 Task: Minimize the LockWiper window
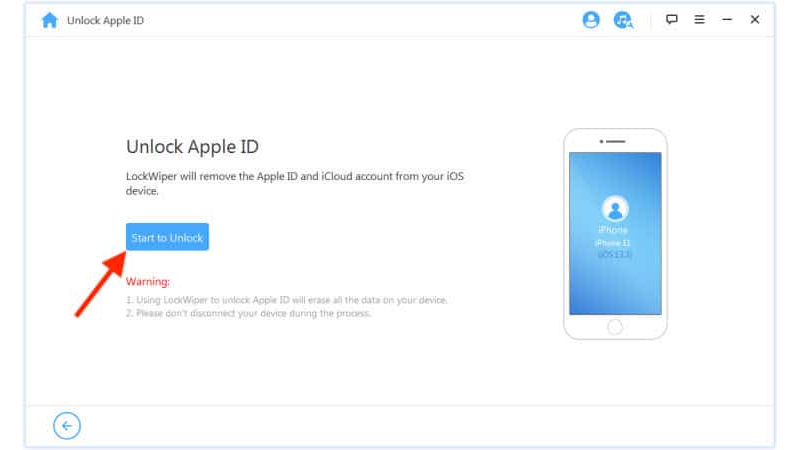pyautogui.click(x=727, y=19)
